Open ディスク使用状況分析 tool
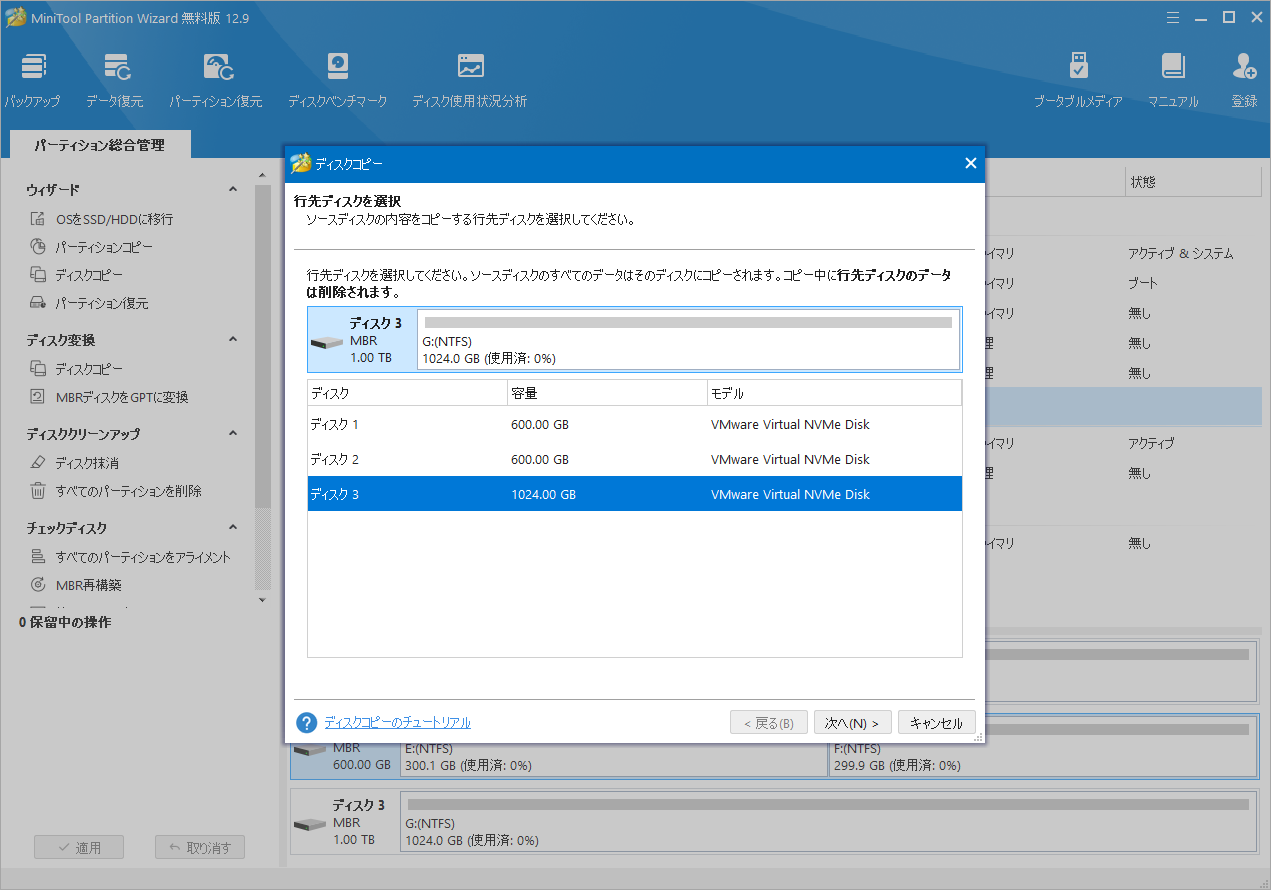 [469, 80]
